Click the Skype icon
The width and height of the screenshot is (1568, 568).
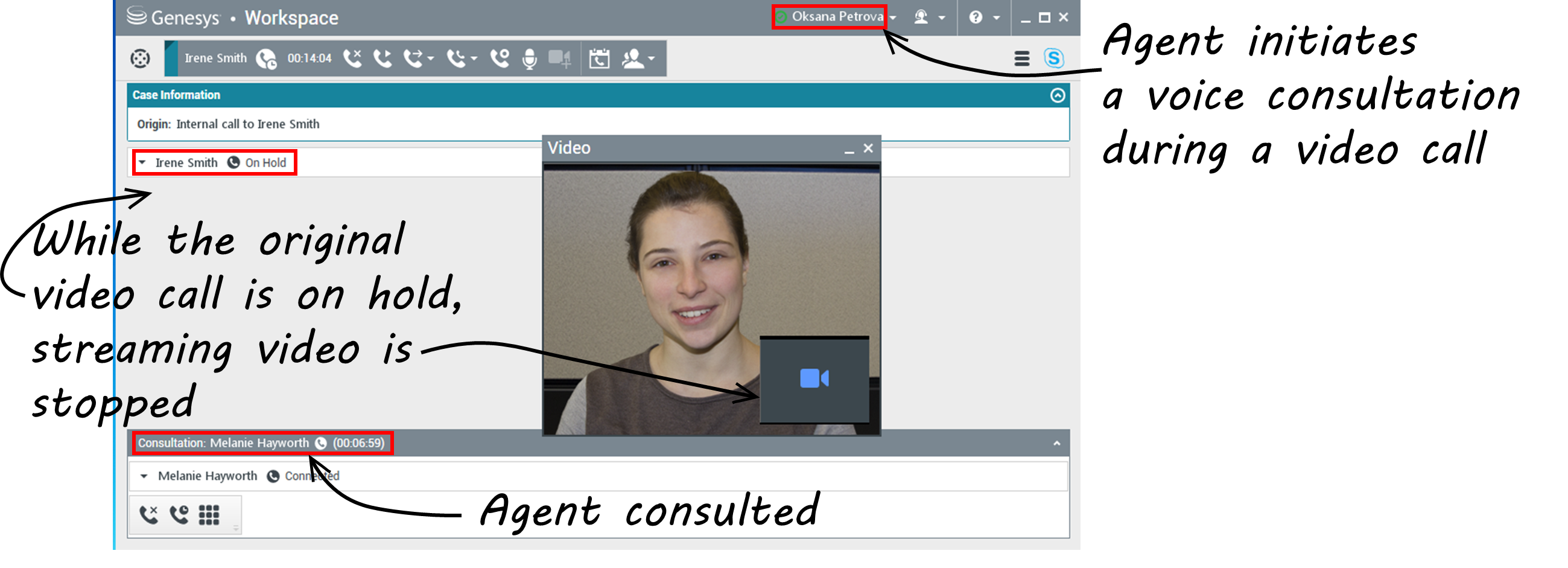tap(1053, 59)
